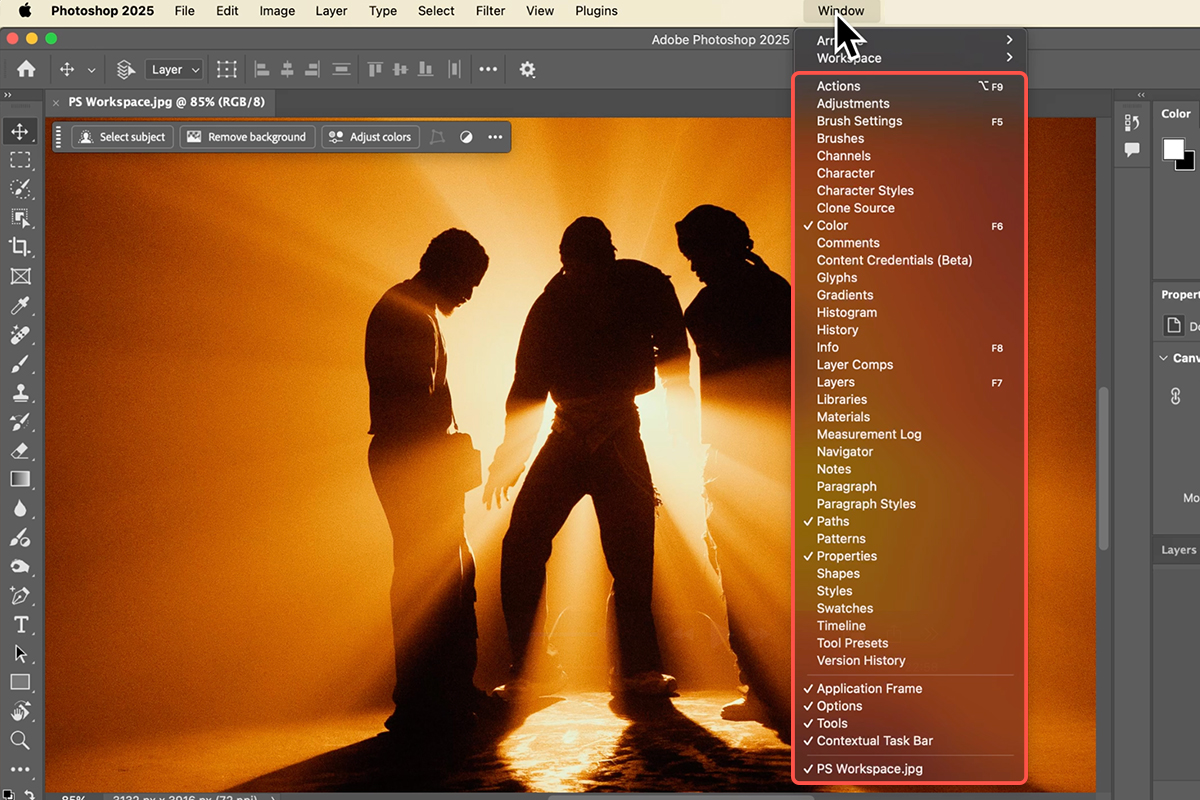Select the Eyedropper tool

coord(19,305)
